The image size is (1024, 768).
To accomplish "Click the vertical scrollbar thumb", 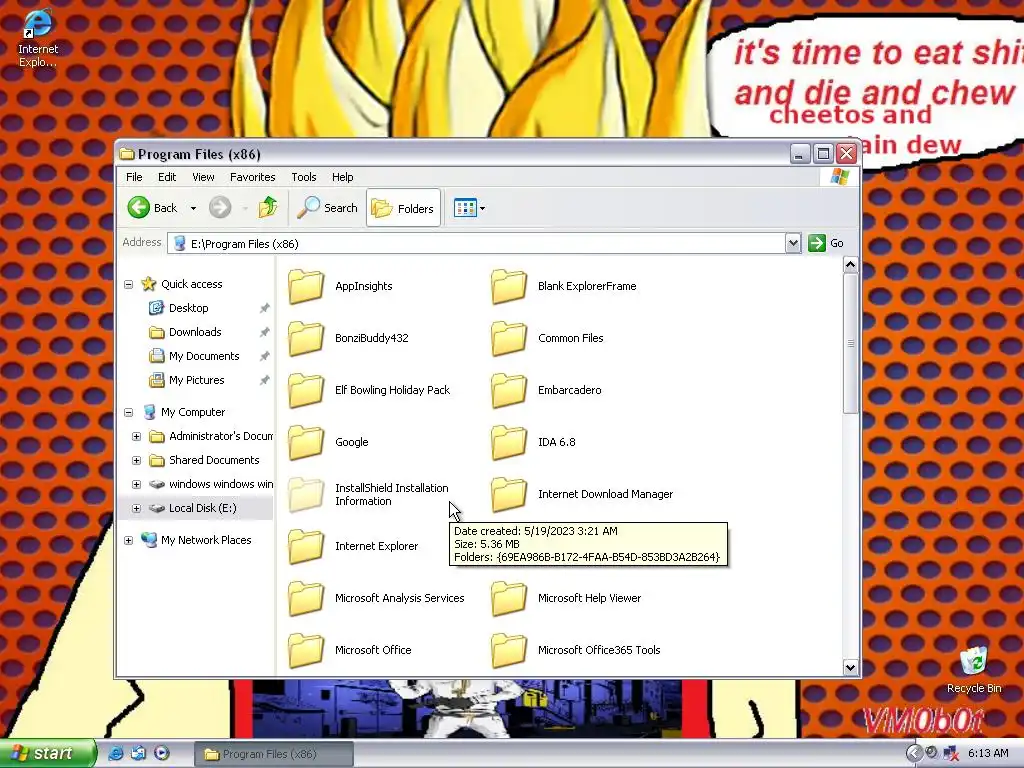I will (850, 344).
